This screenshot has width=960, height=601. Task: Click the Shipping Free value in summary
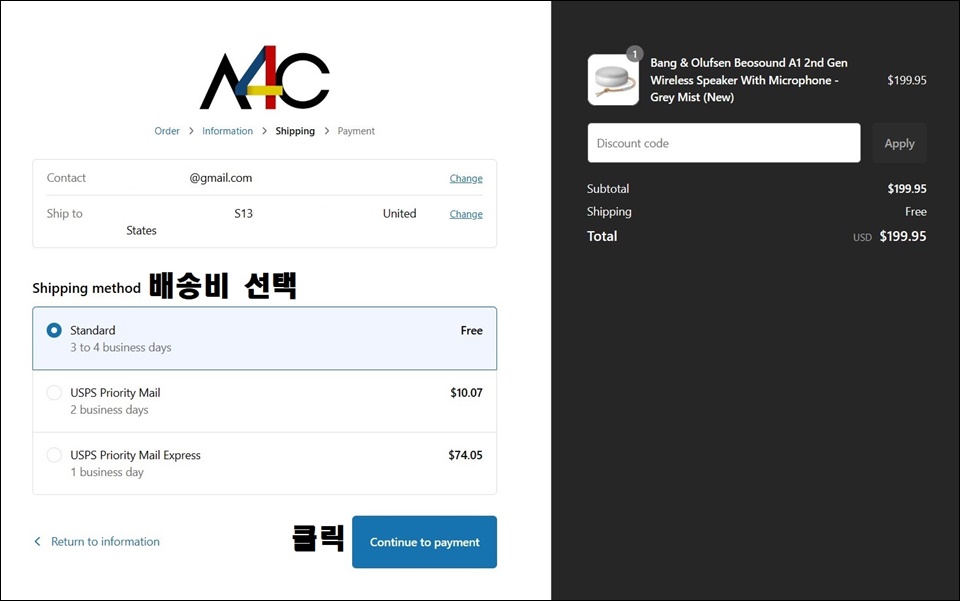(x=916, y=212)
